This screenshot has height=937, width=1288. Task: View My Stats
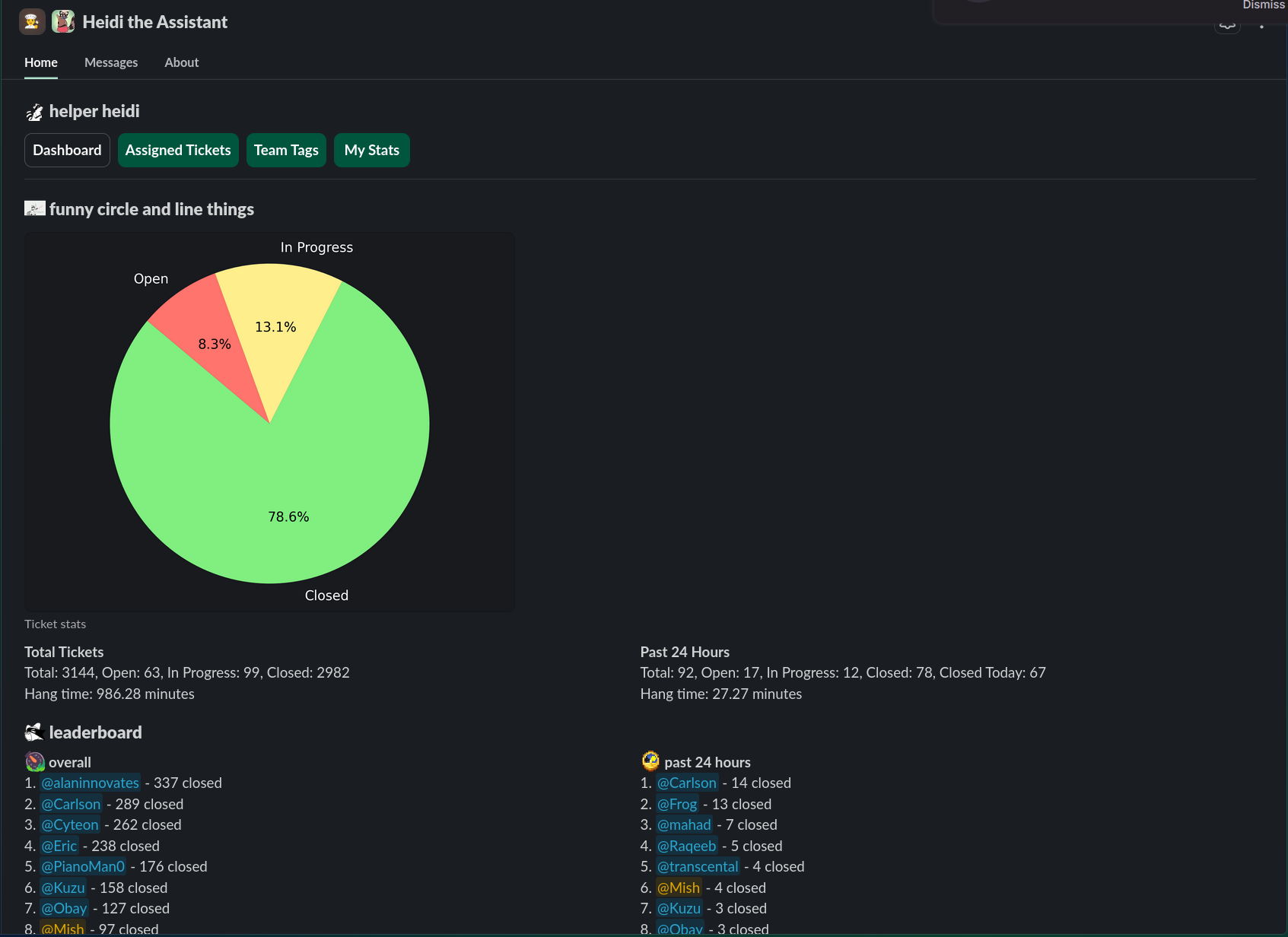[371, 151]
